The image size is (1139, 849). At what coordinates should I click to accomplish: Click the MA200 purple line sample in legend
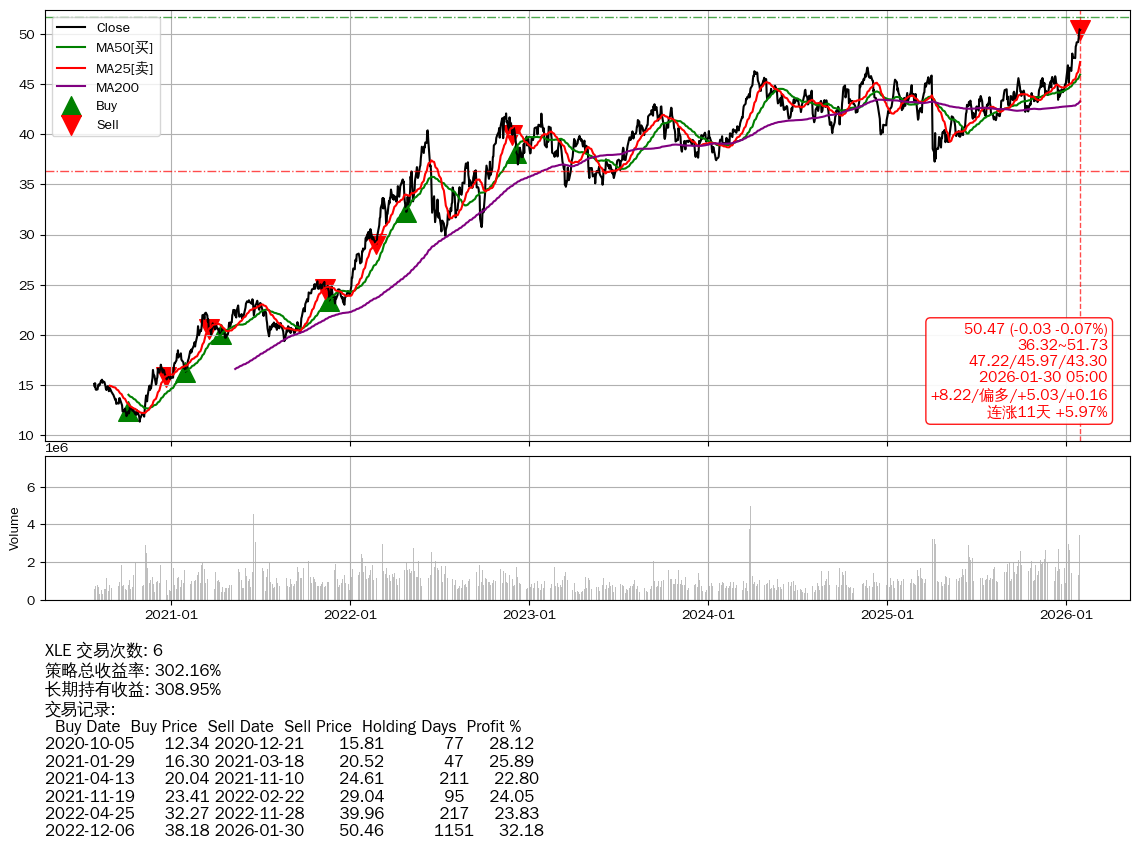[71, 87]
